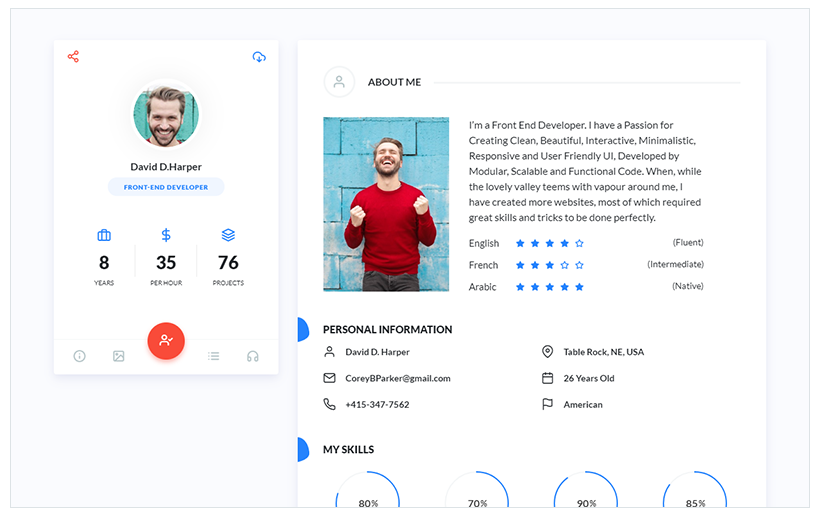This screenshot has width=818, height=521.
Task: Click the Table Rock, NE, USA text
Action: [604, 352]
